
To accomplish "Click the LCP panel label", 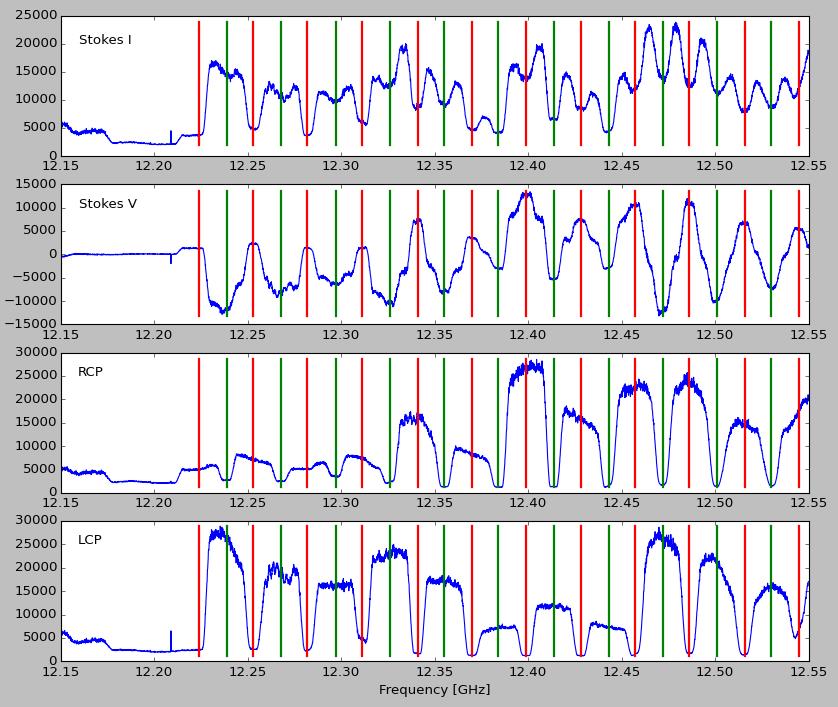I will pos(90,540).
